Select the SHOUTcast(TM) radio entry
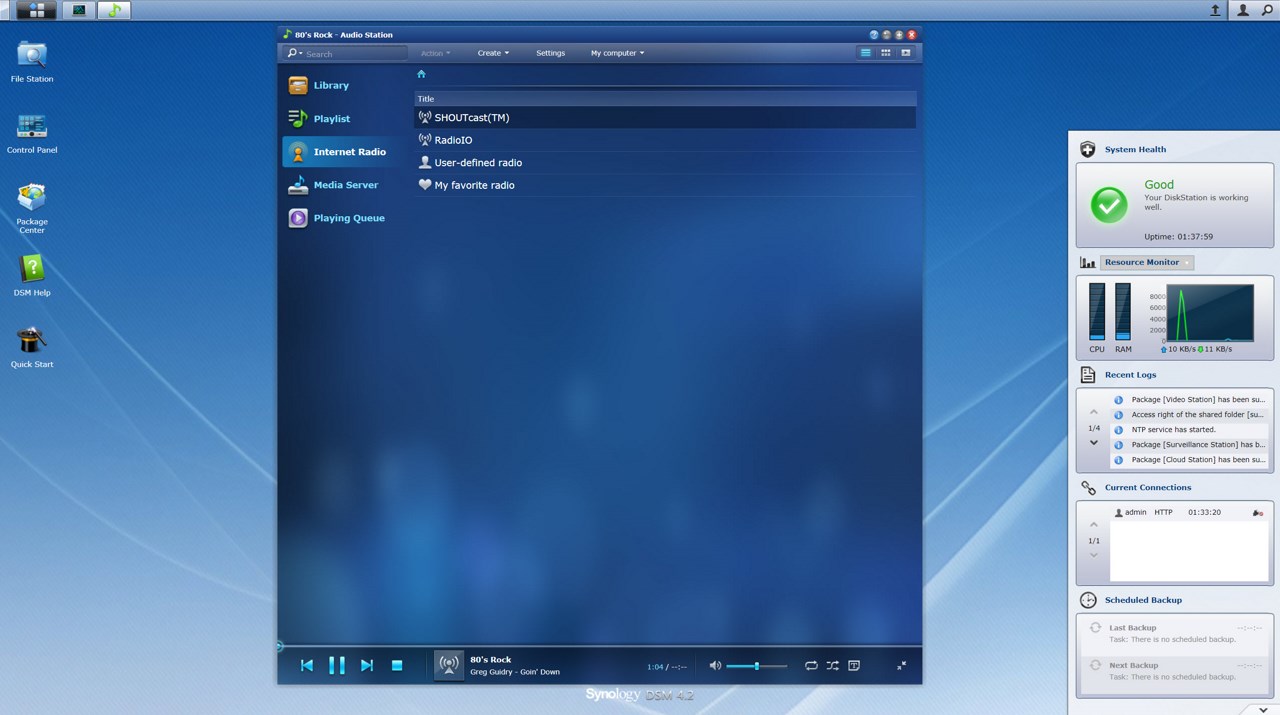The width and height of the screenshot is (1280, 715). tap(665, 117)
